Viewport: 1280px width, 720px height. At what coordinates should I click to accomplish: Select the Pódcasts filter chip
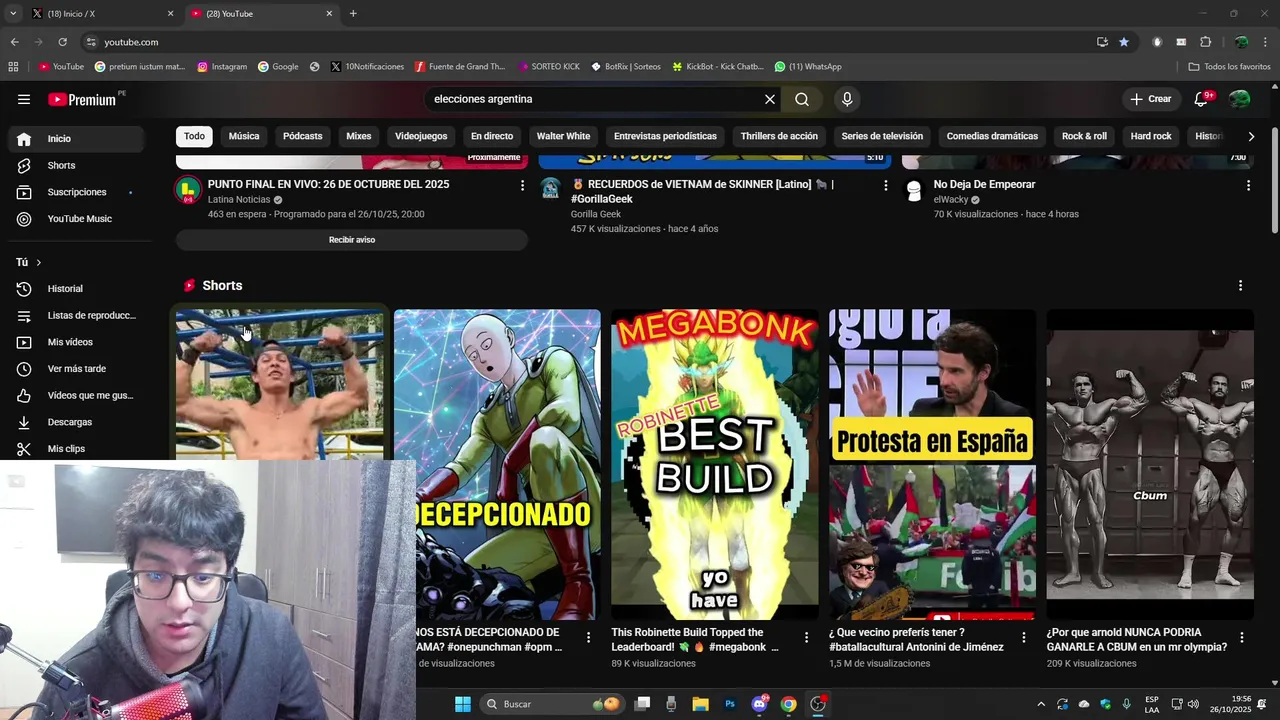(302, 136)
